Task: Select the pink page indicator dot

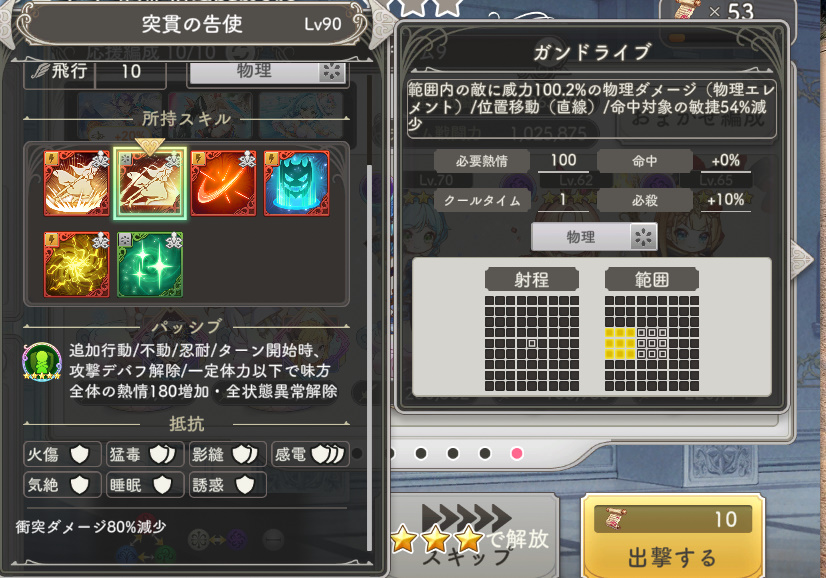Action: 517,453
